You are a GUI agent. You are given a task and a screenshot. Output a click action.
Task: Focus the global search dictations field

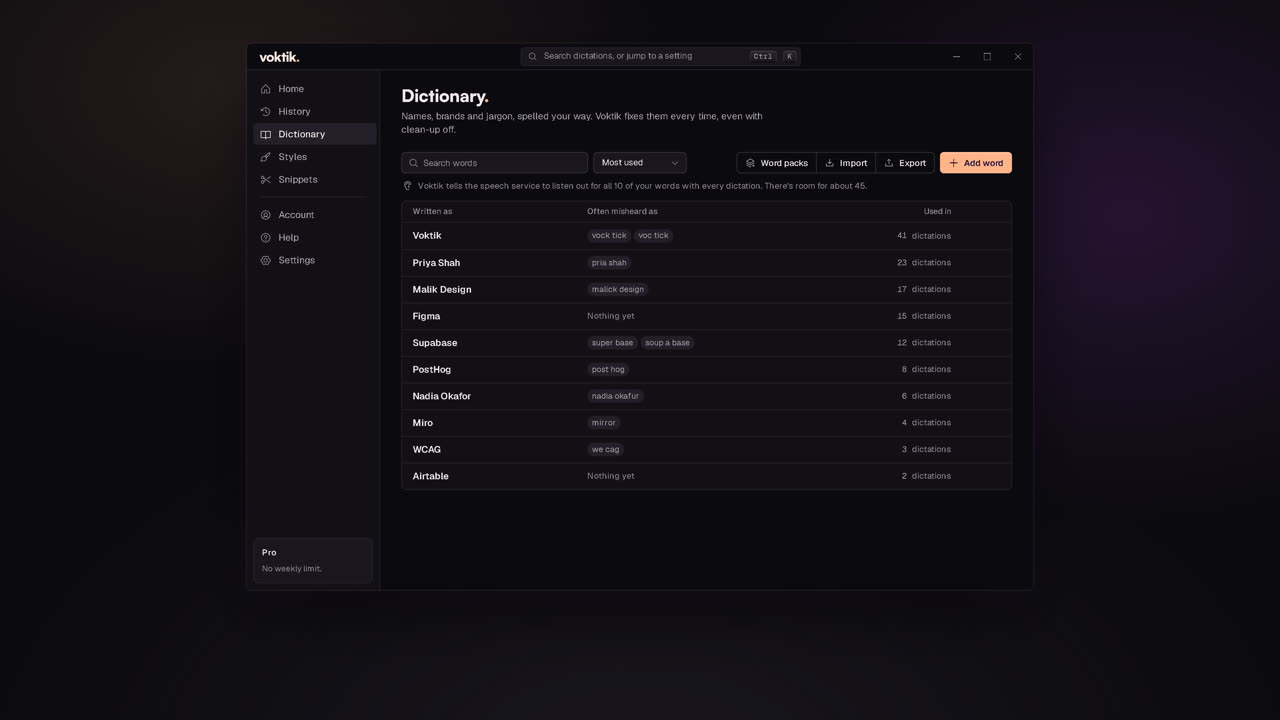(x=660, y=56)
